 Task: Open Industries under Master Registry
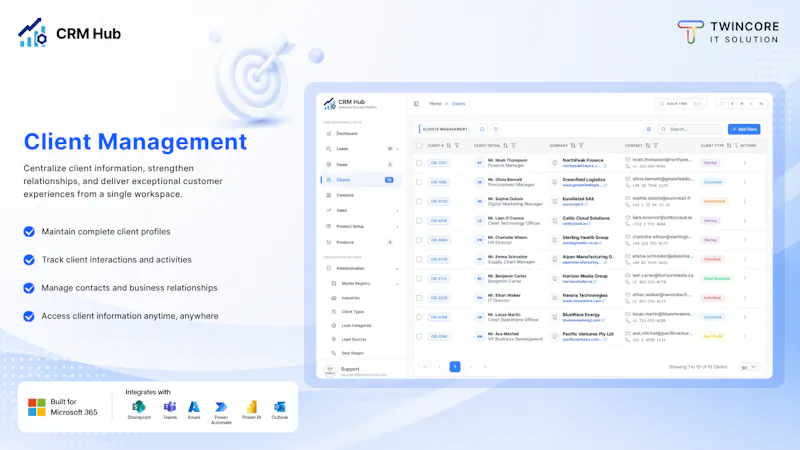[x=350, y=298]
